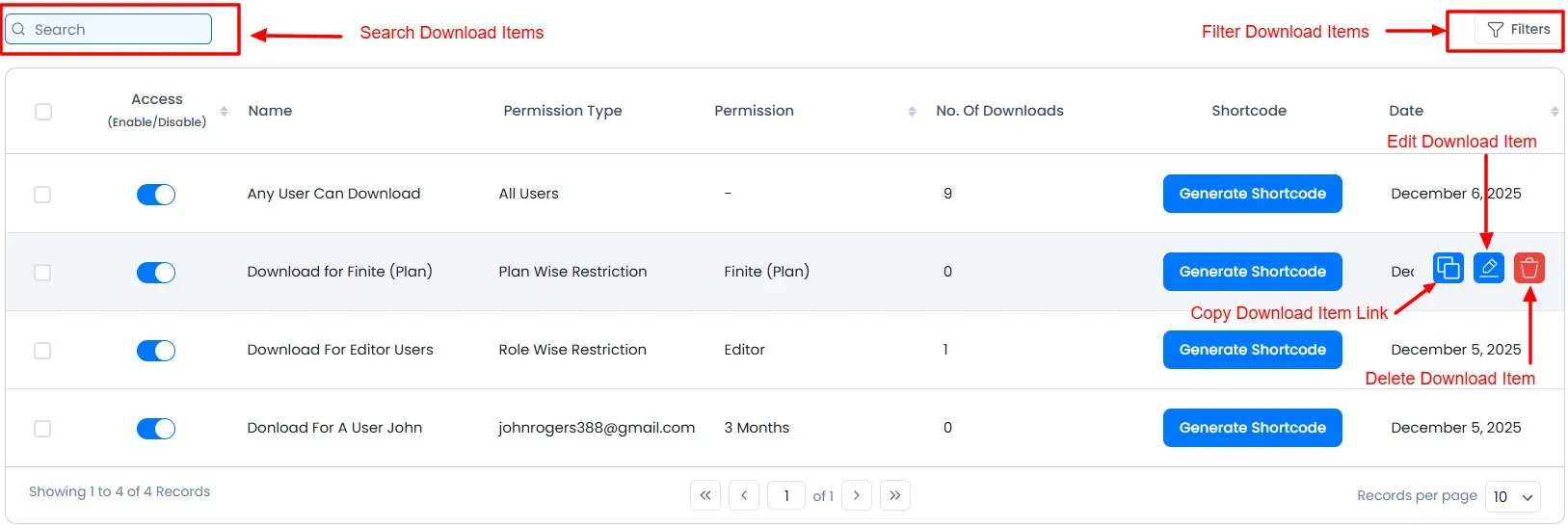The height and width of the screenshot is (528, 1568).
Task: Click the Editor permission cell
Action: click(x=744, y=350)
